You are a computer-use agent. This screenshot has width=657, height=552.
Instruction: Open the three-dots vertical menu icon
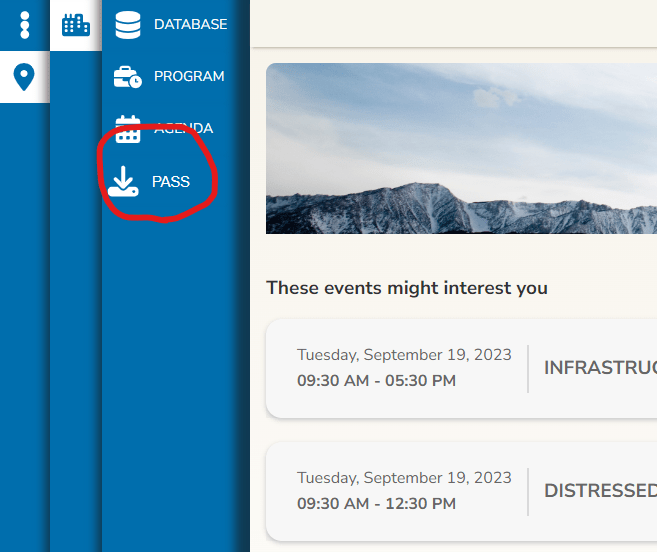25,25
